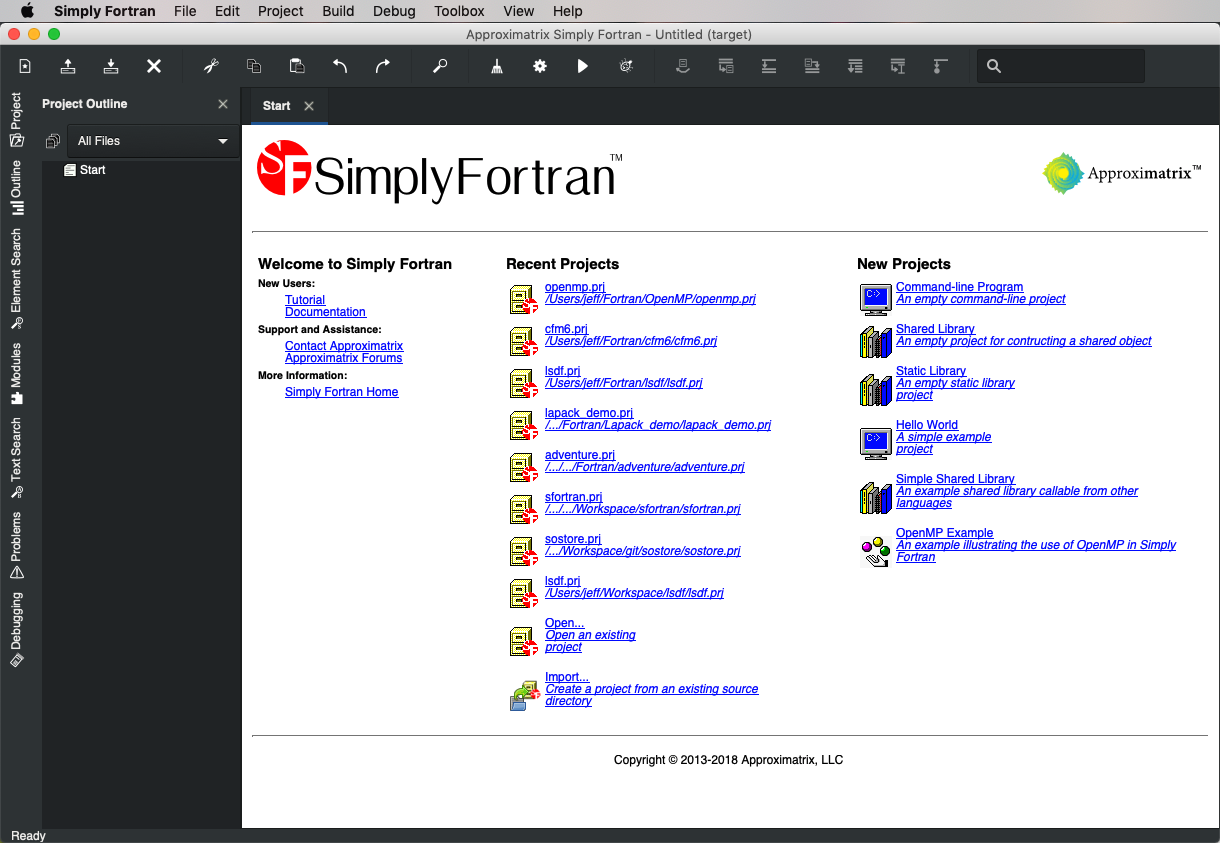Click the last greyed debugger toolbar icon

940,66
